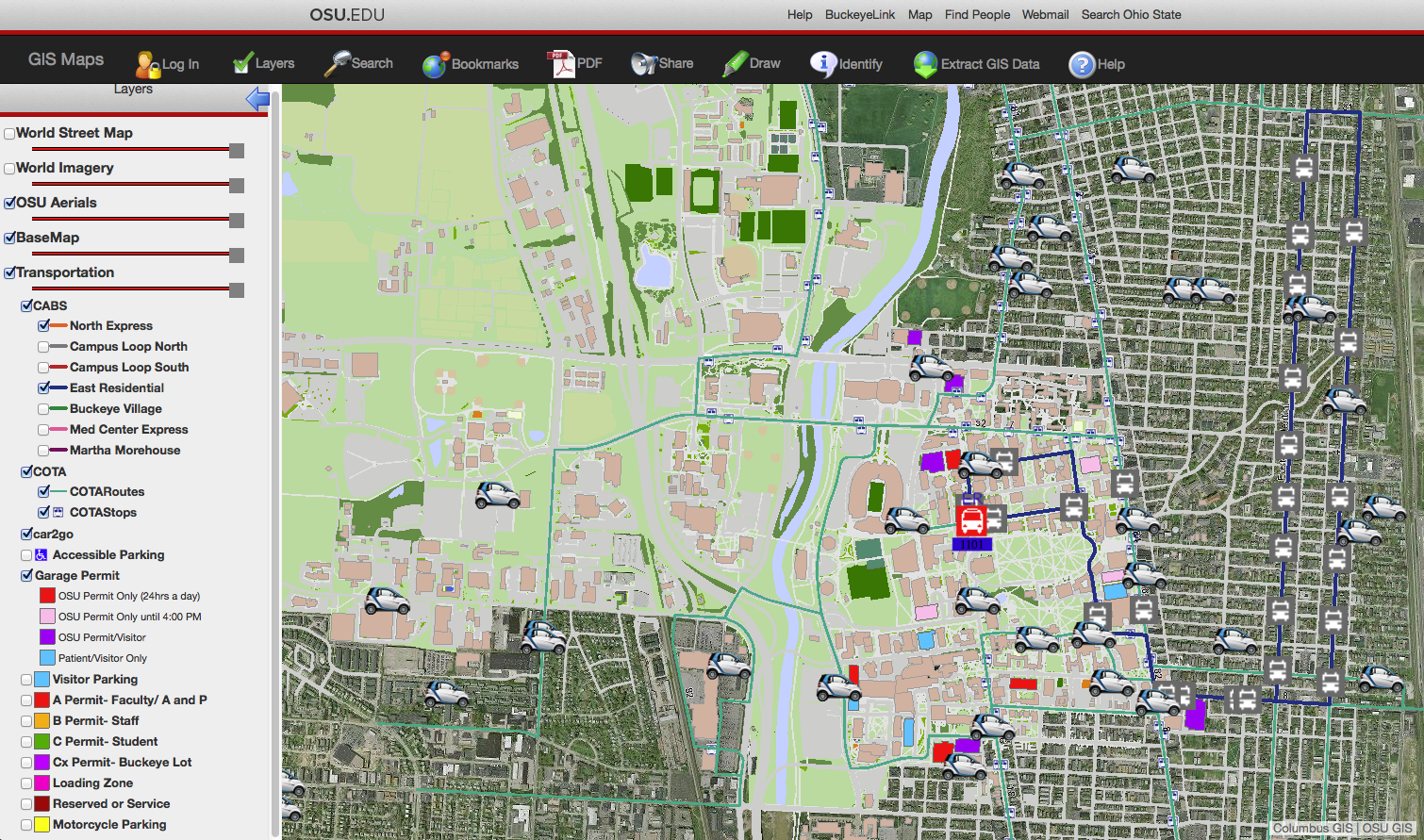Click the World Street Map opacity slider handle
1424x840 pixels.
tap(237, 151)
